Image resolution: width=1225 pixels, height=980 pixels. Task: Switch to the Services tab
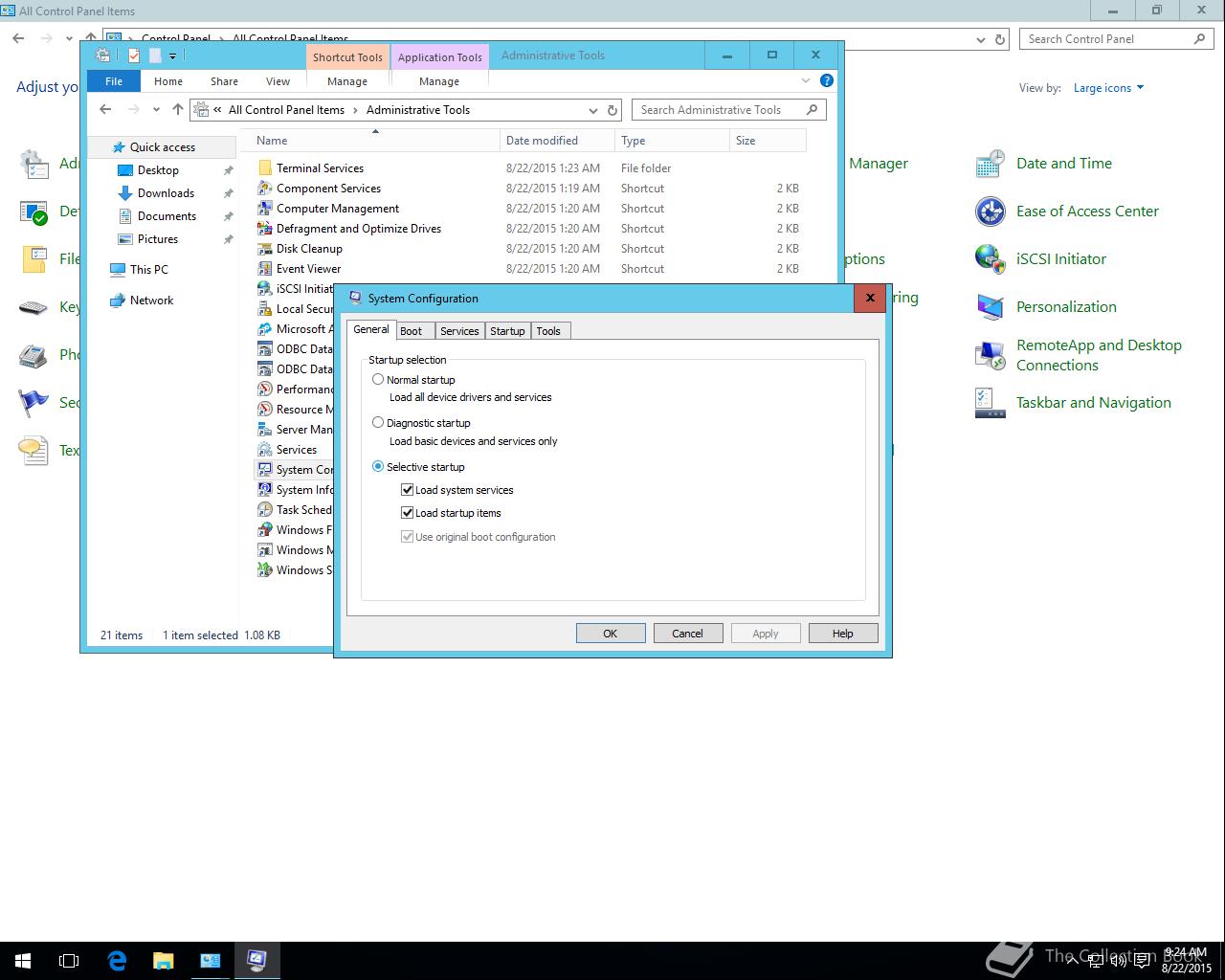tap(459, 331)
